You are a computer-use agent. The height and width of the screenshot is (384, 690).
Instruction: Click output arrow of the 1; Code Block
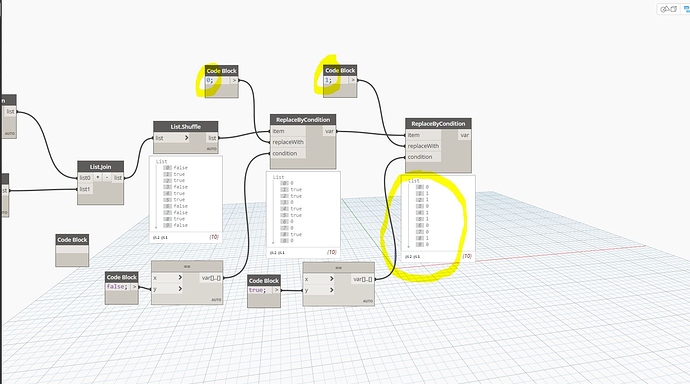[x=353, y=80]
